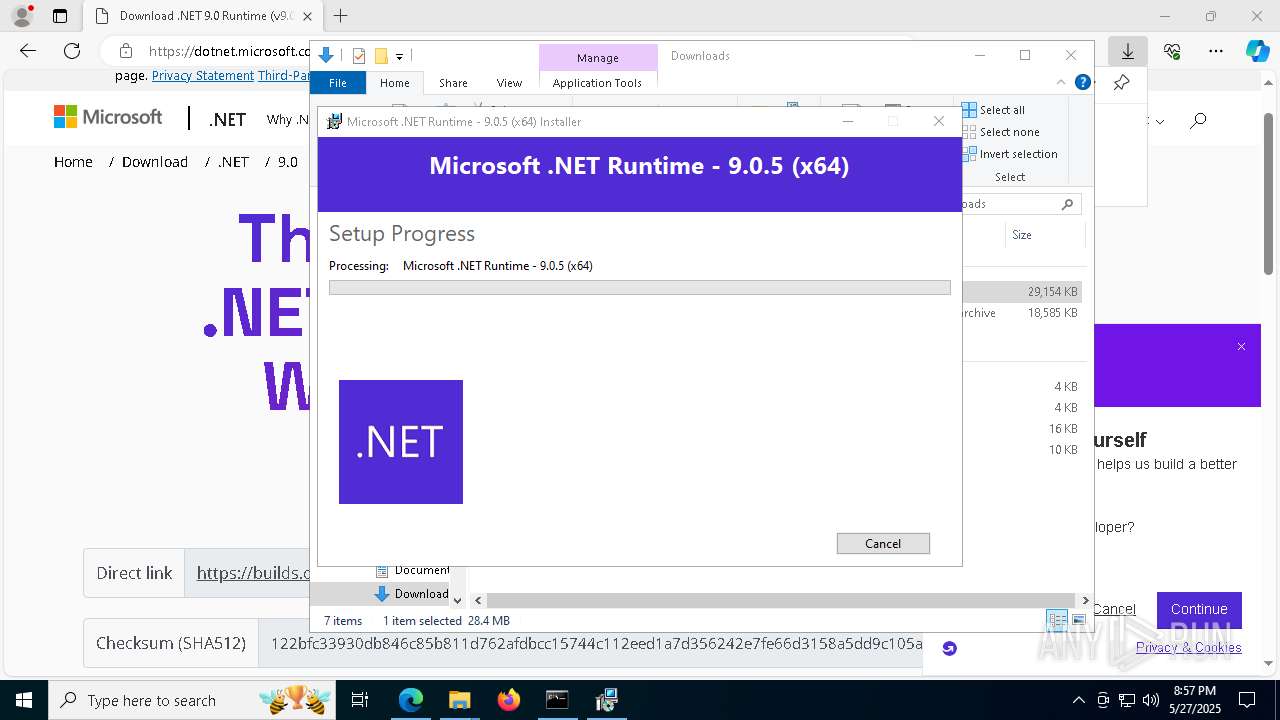The image size is (1280, 720).
Task: Switch to the Home ribbon tab
Action: point(395,83)
